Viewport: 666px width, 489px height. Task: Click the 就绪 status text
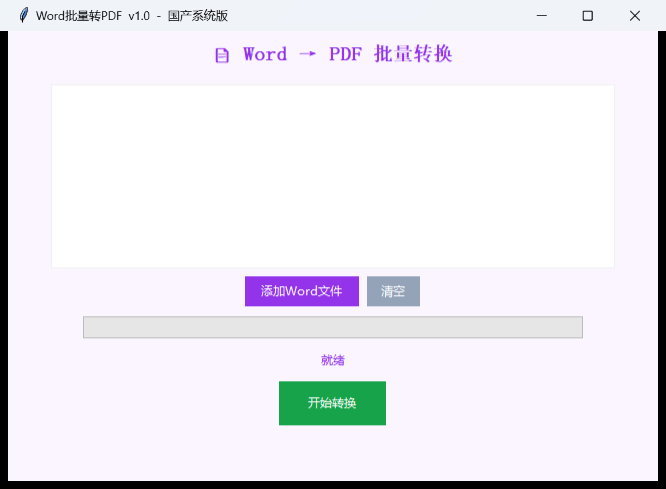[333, 360]
